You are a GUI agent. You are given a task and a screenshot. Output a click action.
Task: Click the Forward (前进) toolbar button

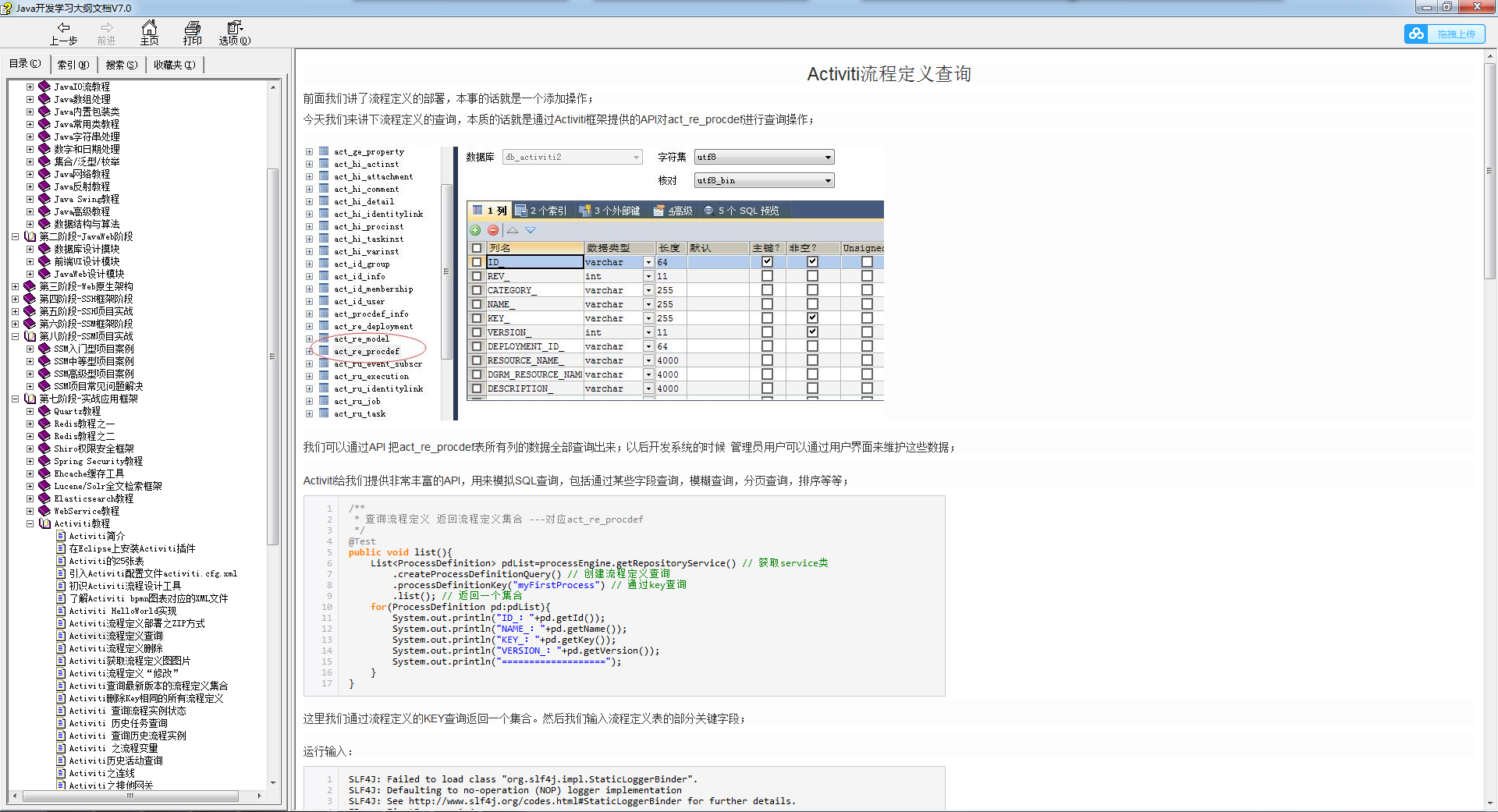click(x=107, y=34)
